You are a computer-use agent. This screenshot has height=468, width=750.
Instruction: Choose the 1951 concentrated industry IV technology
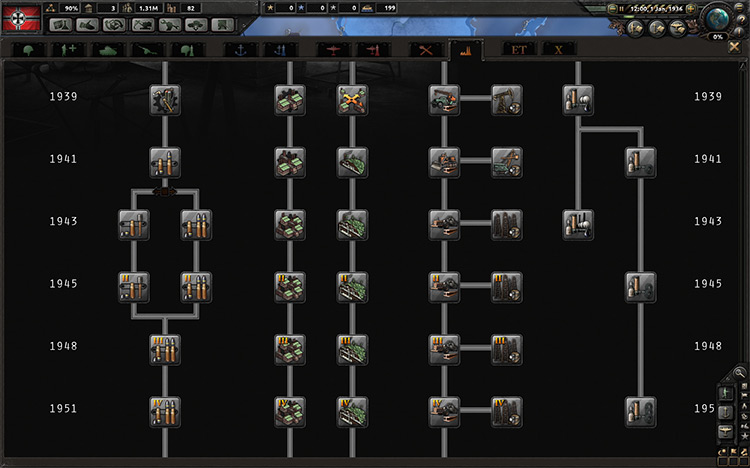290,412
